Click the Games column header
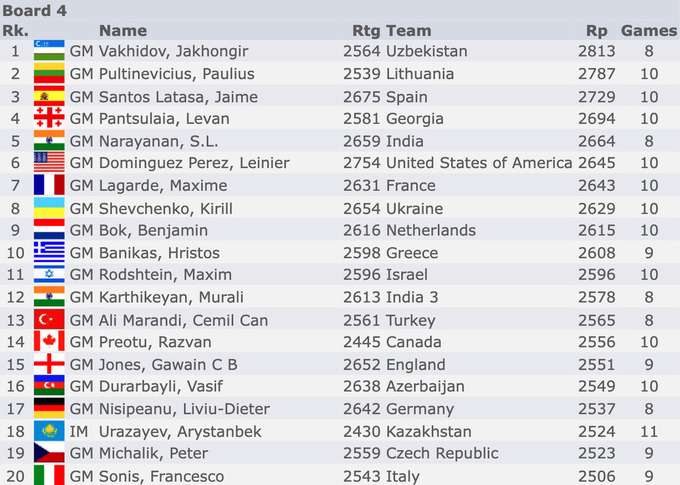The height and width of the screenshot is (485, 680). click(648, 31)
